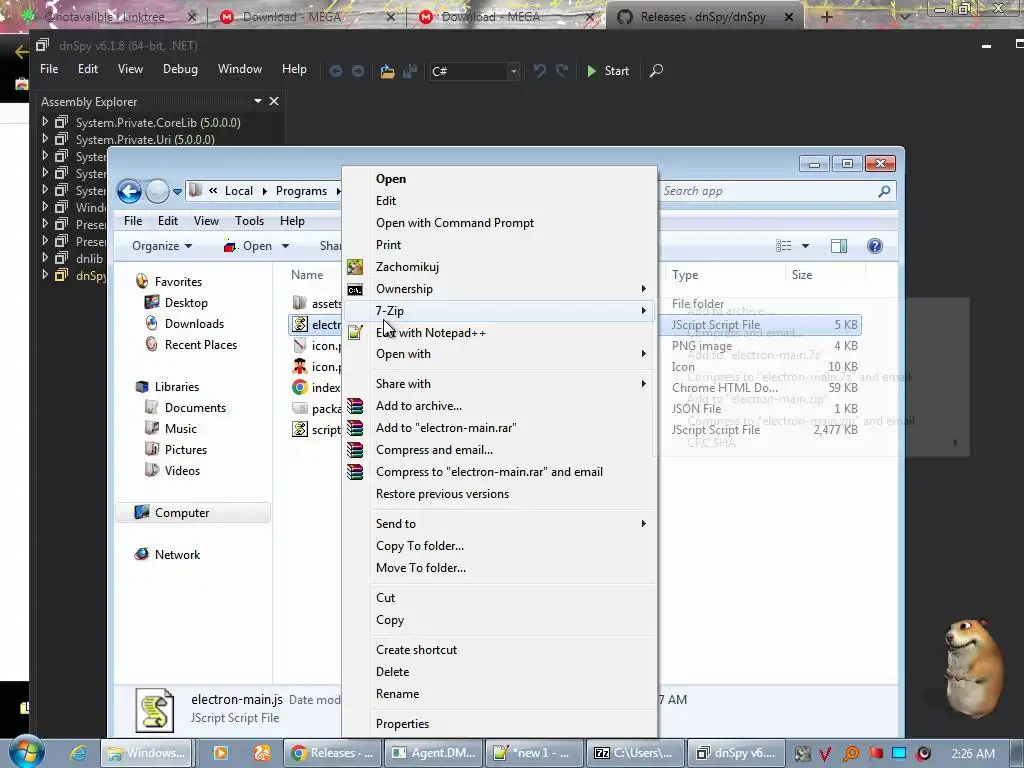Screen dimensions: 1024x768
Task: Click Internet Explorer taskbar icon
Action: tap(78, 753)
